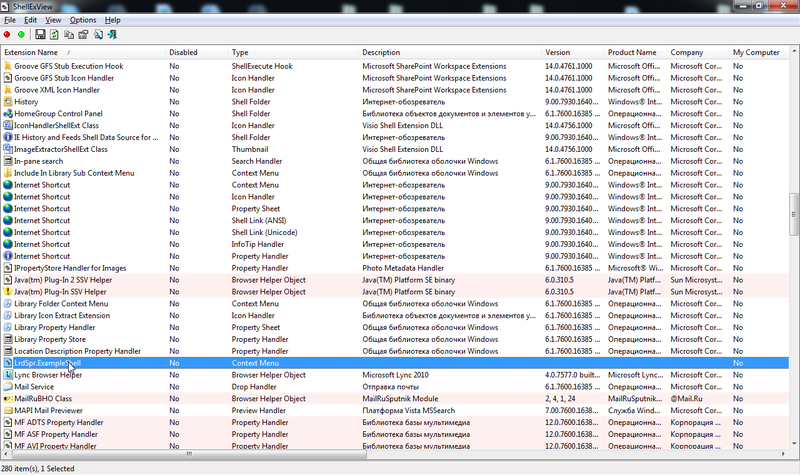Select the Library Property Handler entry
The image size is (800, 475).
coord(55,327)
